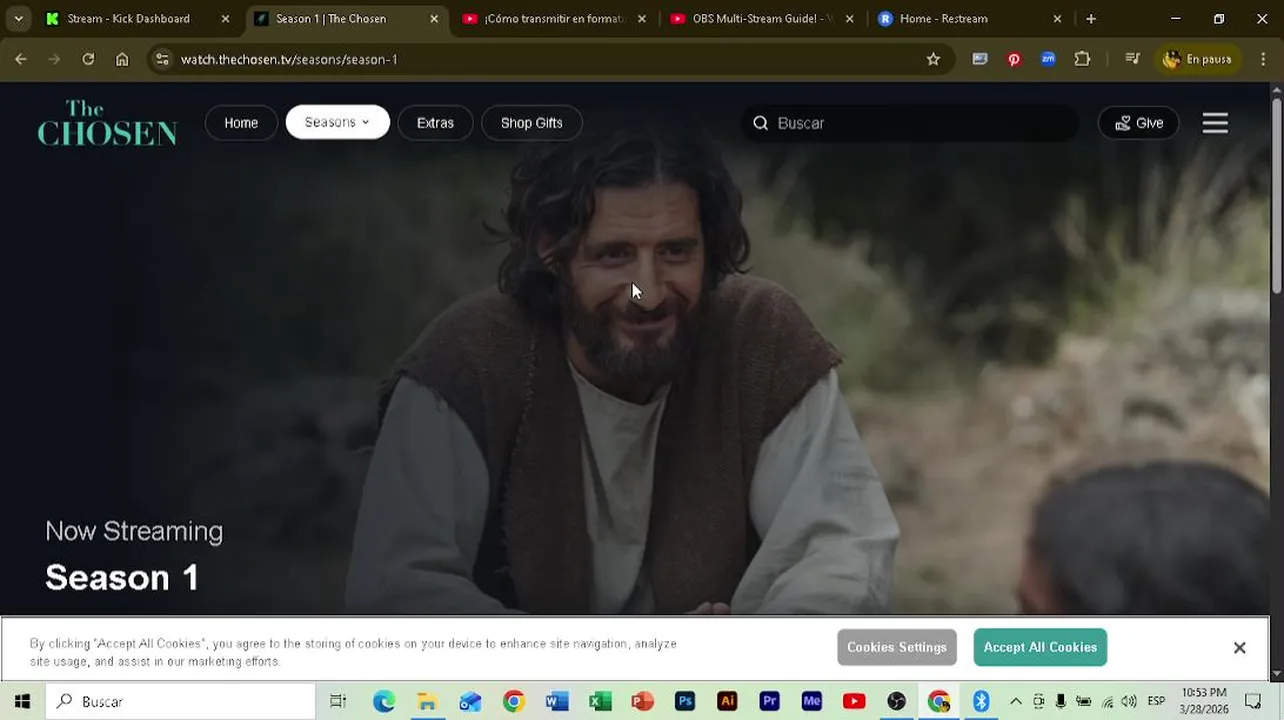Click the The Chosen logo

point(107,123)
